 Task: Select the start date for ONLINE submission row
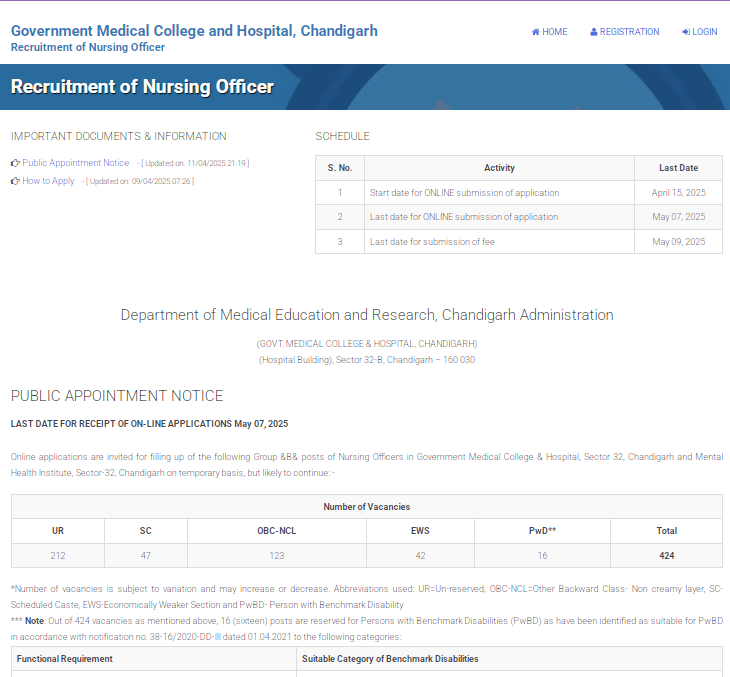464,193
